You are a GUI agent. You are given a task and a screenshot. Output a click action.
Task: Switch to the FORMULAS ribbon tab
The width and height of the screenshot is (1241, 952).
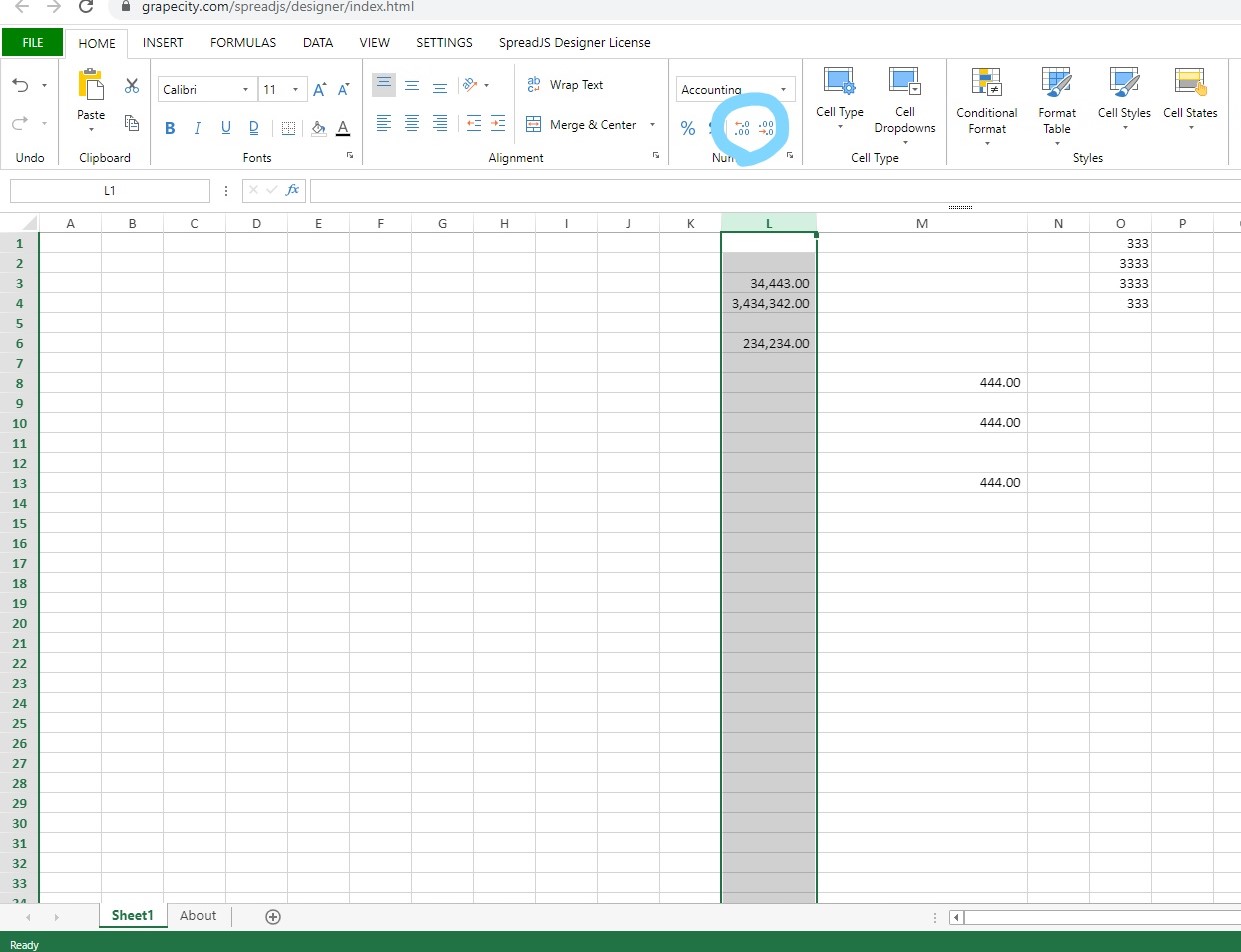point(243,43)
